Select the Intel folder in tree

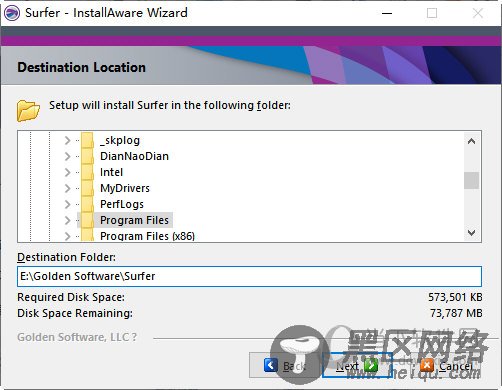tap(111, 172)
